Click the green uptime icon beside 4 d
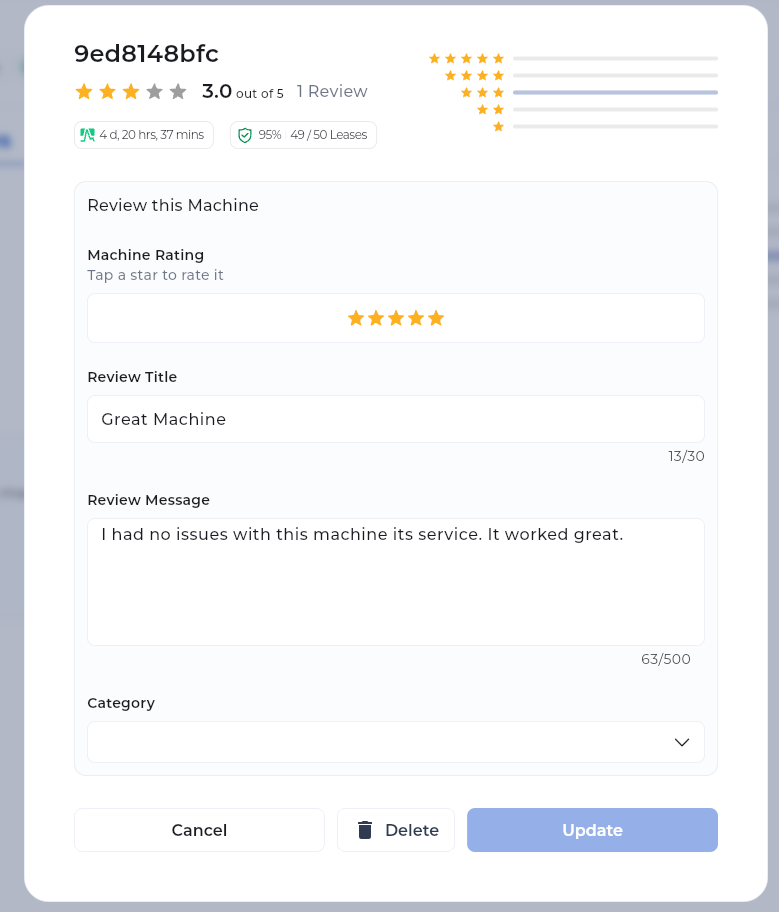The height and width of the screenshot is (912, 779). click(87, 135)
